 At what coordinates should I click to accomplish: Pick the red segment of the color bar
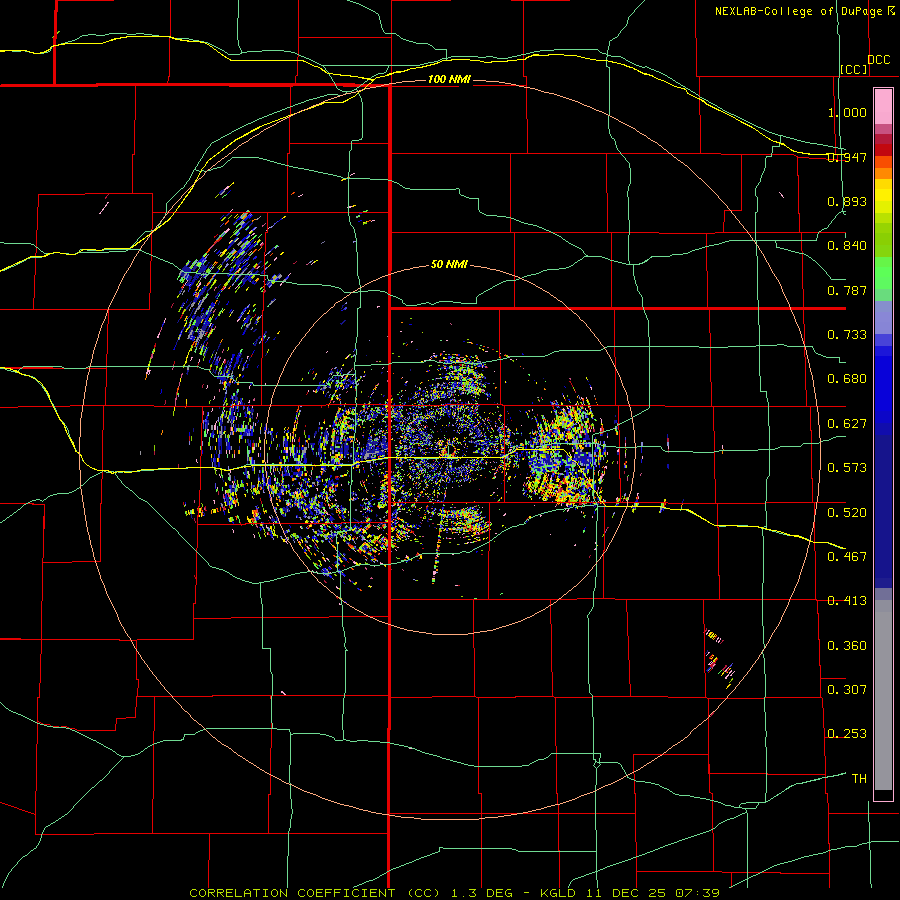[883, 150]
